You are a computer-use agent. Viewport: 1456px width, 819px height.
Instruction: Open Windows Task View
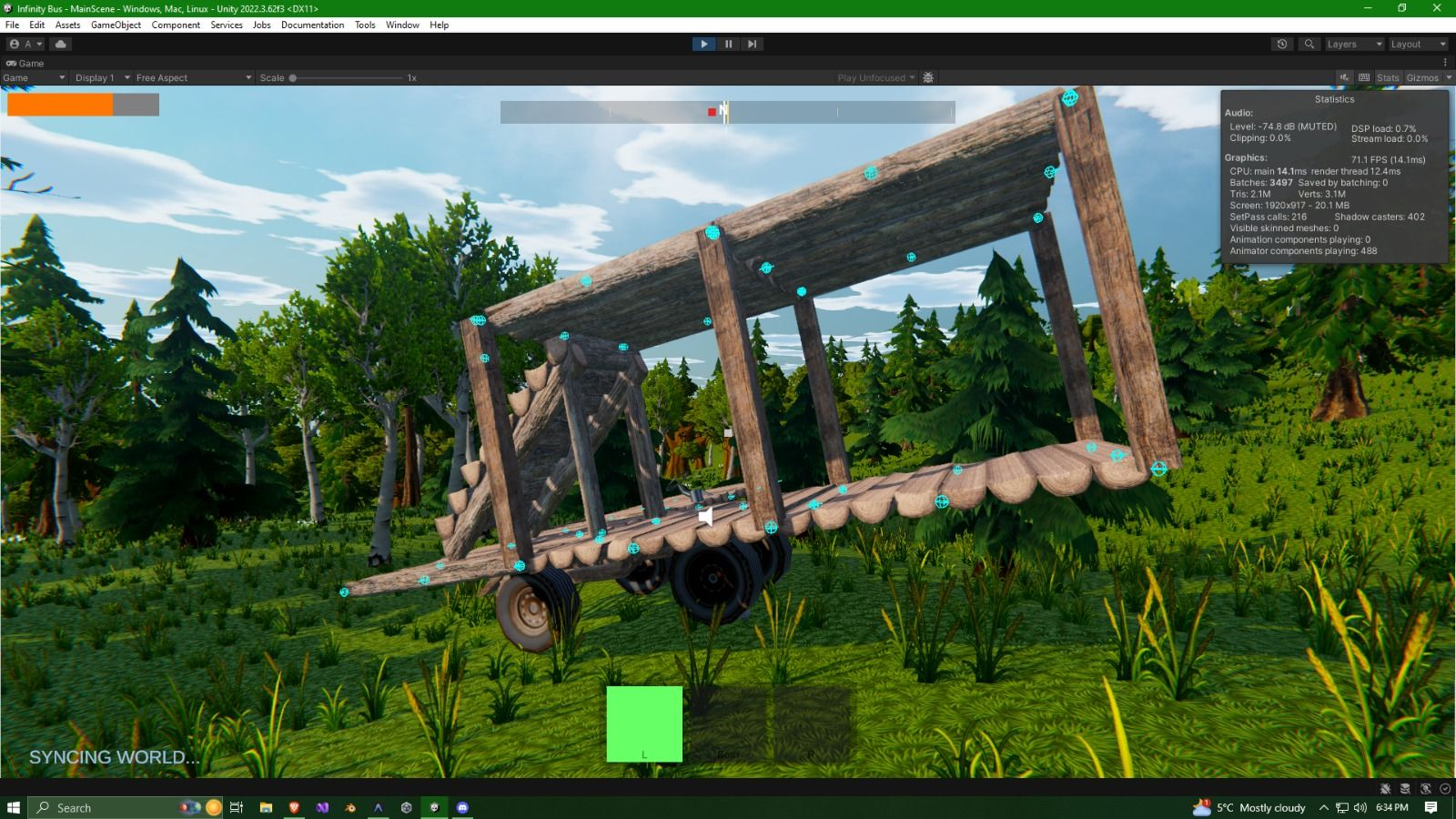[237, 807]
